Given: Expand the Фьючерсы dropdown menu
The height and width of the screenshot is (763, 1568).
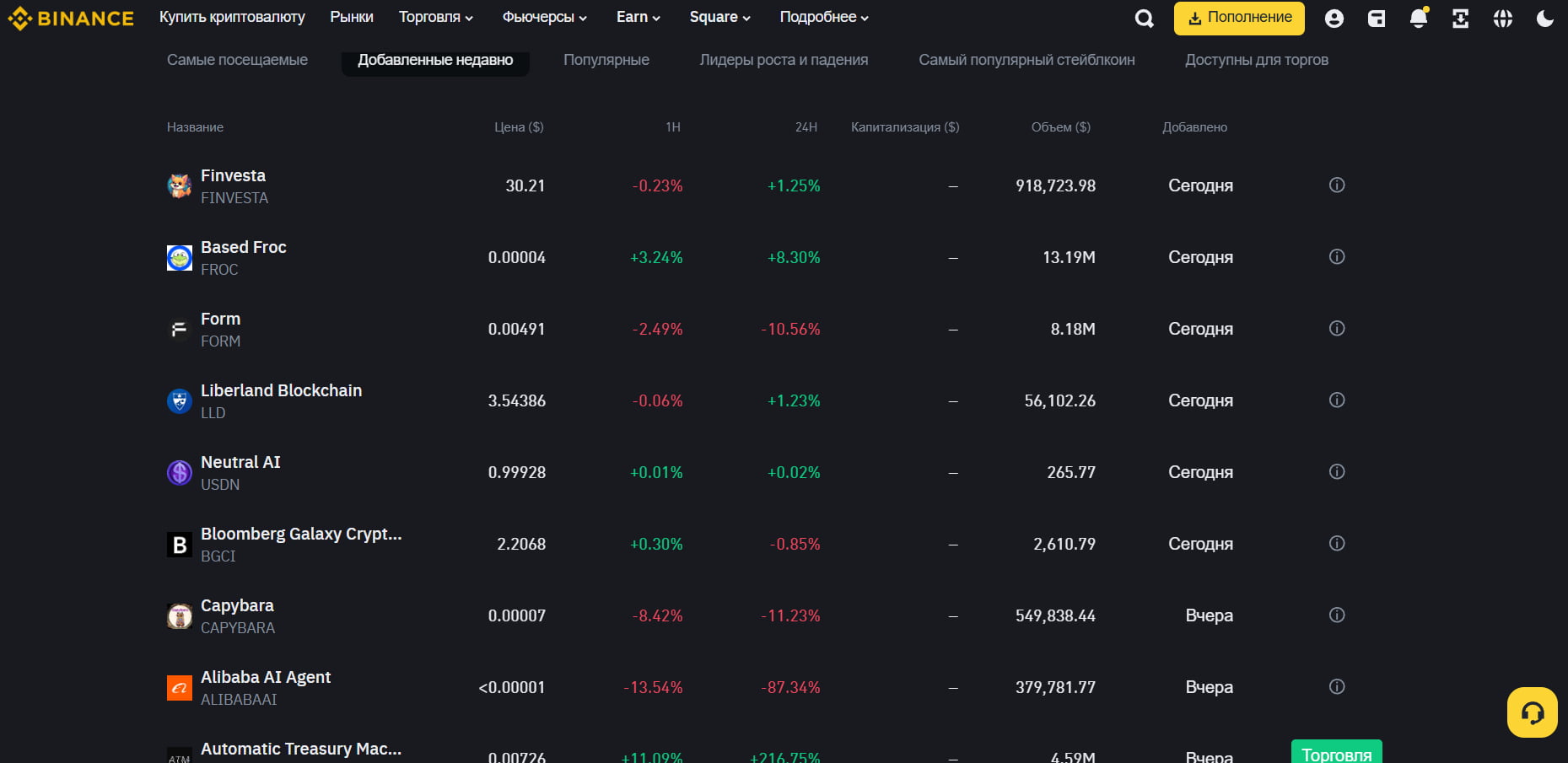Looking at the screenshot, I should 544,17.
